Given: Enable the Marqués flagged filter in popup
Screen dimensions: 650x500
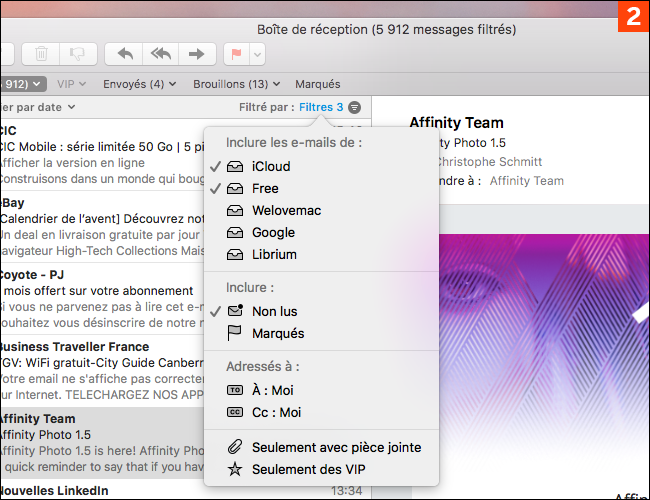Looking at the screenshot, I should (321, 333).
